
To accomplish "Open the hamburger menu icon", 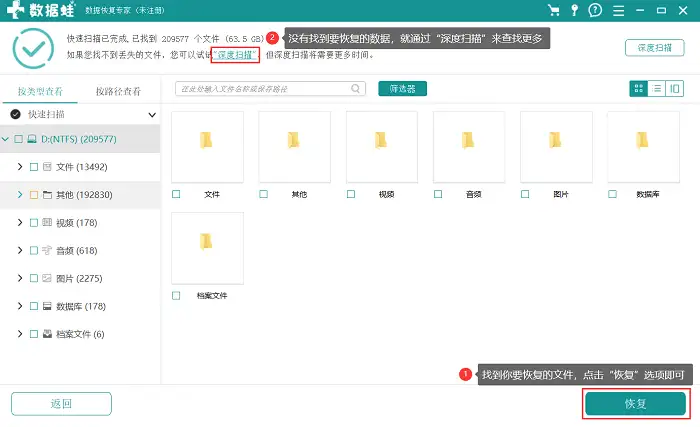I will click(x=618, y=10).
